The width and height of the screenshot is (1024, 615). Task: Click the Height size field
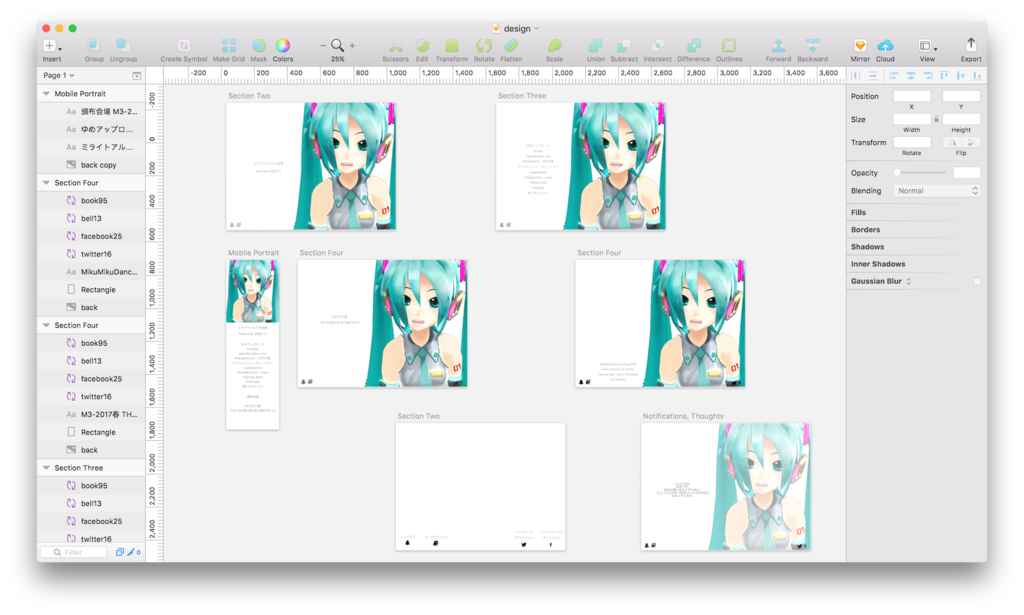pyautogui.click(x=961, y=119)
